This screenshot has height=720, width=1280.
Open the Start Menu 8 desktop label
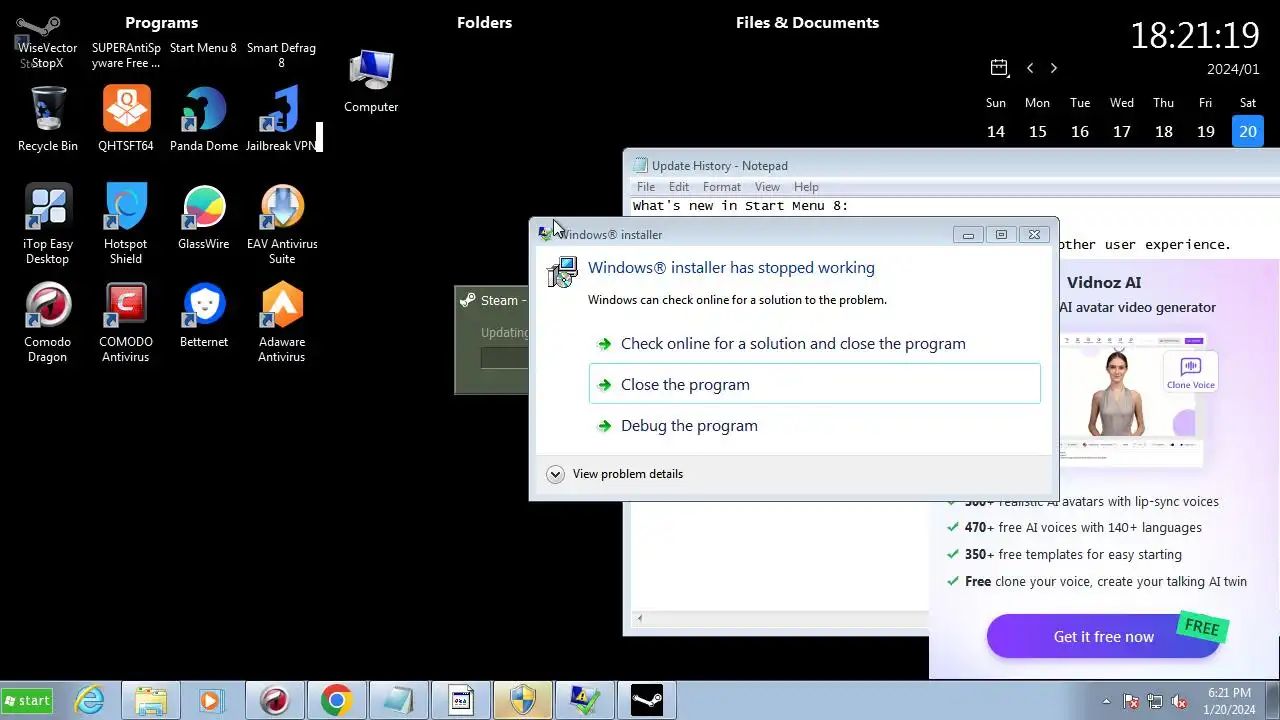coord(203,48)
